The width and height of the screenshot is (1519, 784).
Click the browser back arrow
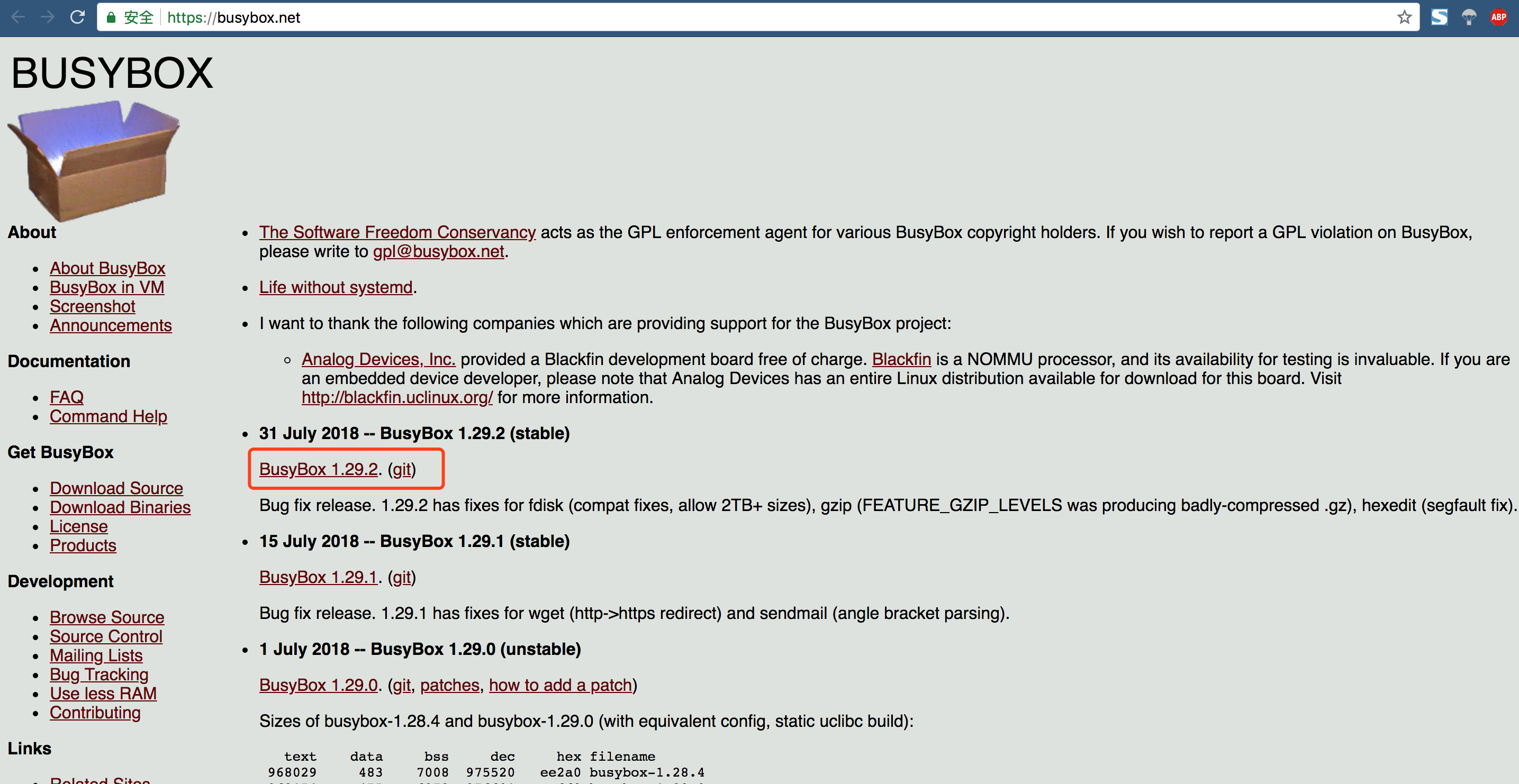click(x=19, y=17)
